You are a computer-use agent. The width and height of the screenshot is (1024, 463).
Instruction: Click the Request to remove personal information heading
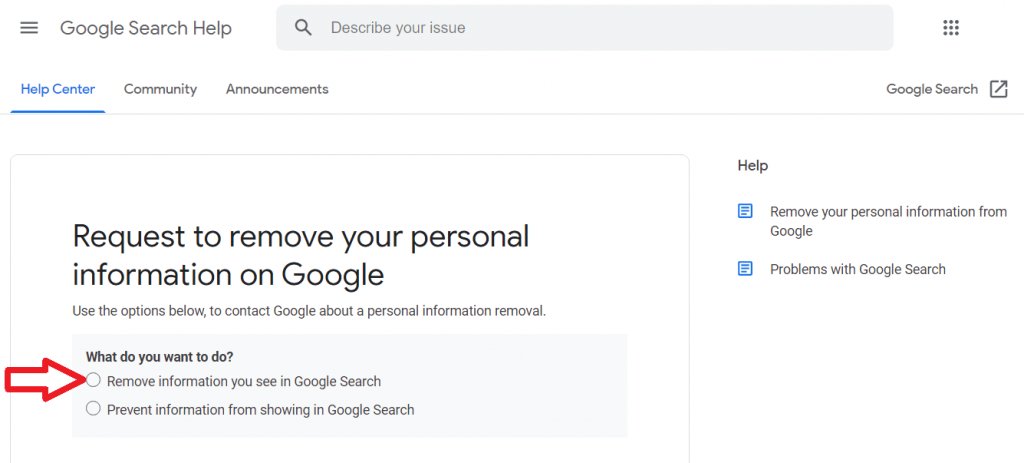click(x=300, y=255)
